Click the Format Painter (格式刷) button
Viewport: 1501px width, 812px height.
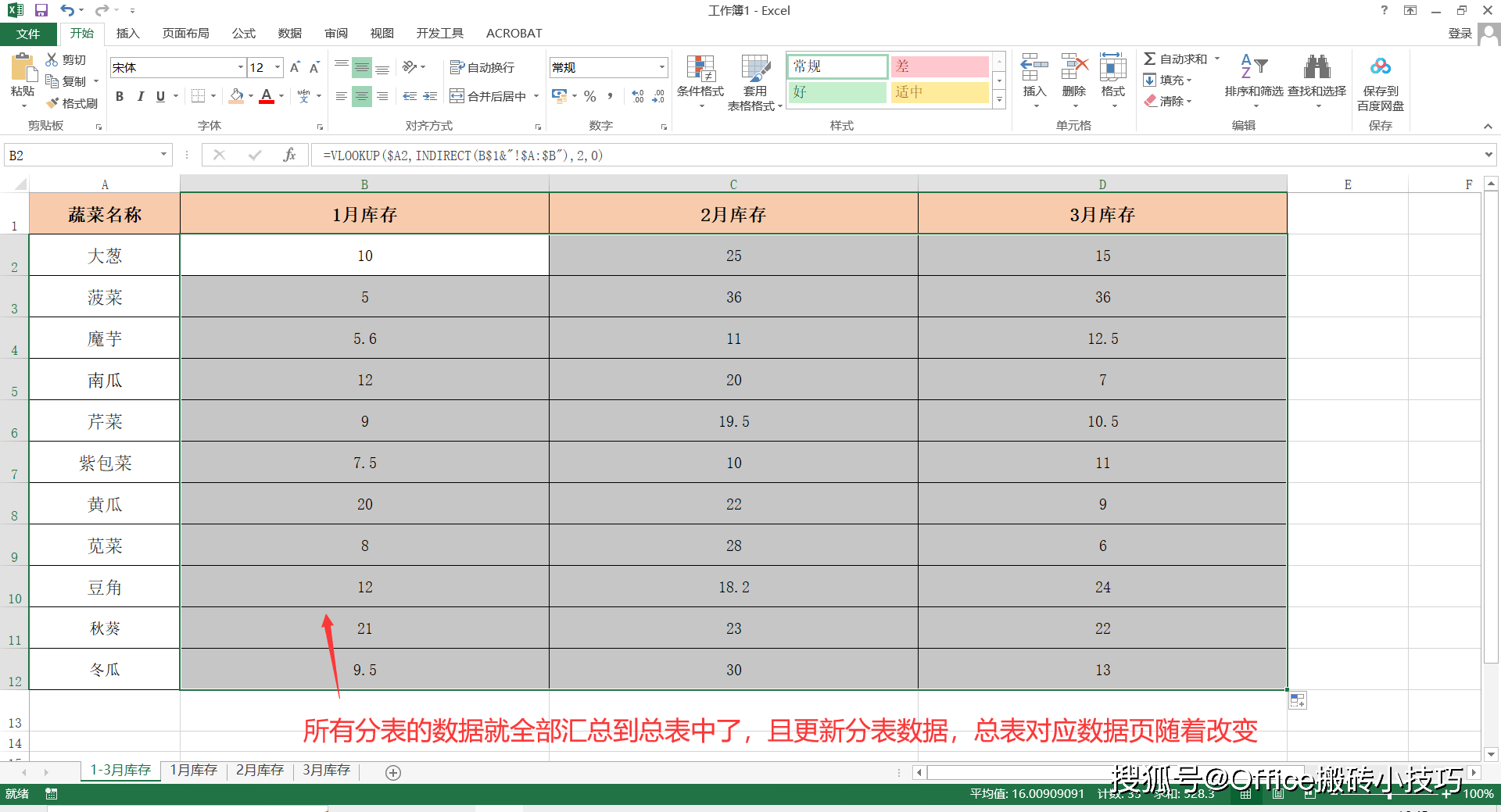click(72, 103)
